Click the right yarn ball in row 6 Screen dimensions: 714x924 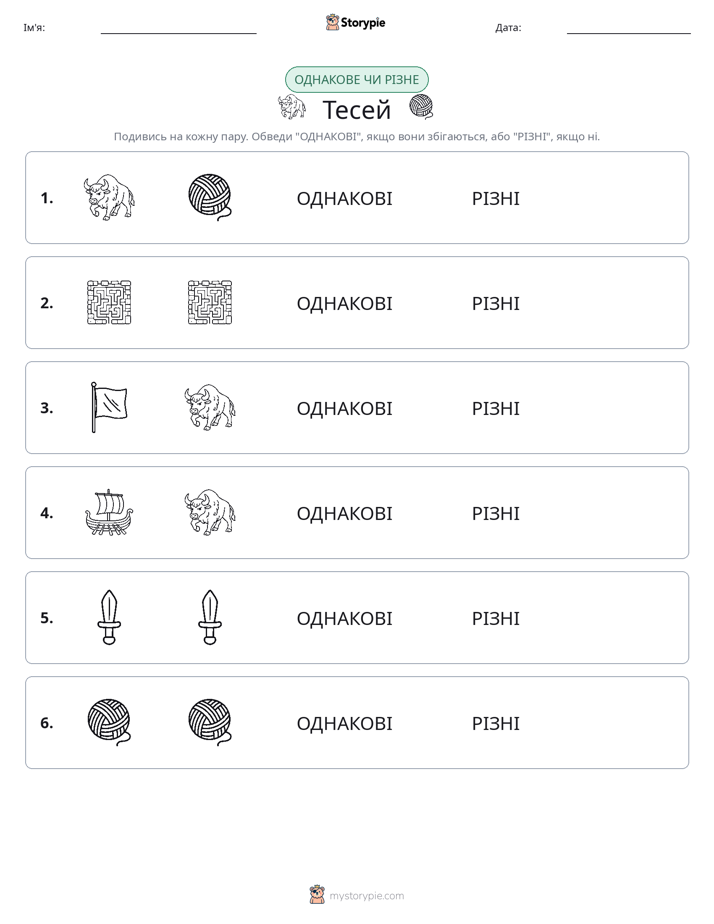point(210,722)
